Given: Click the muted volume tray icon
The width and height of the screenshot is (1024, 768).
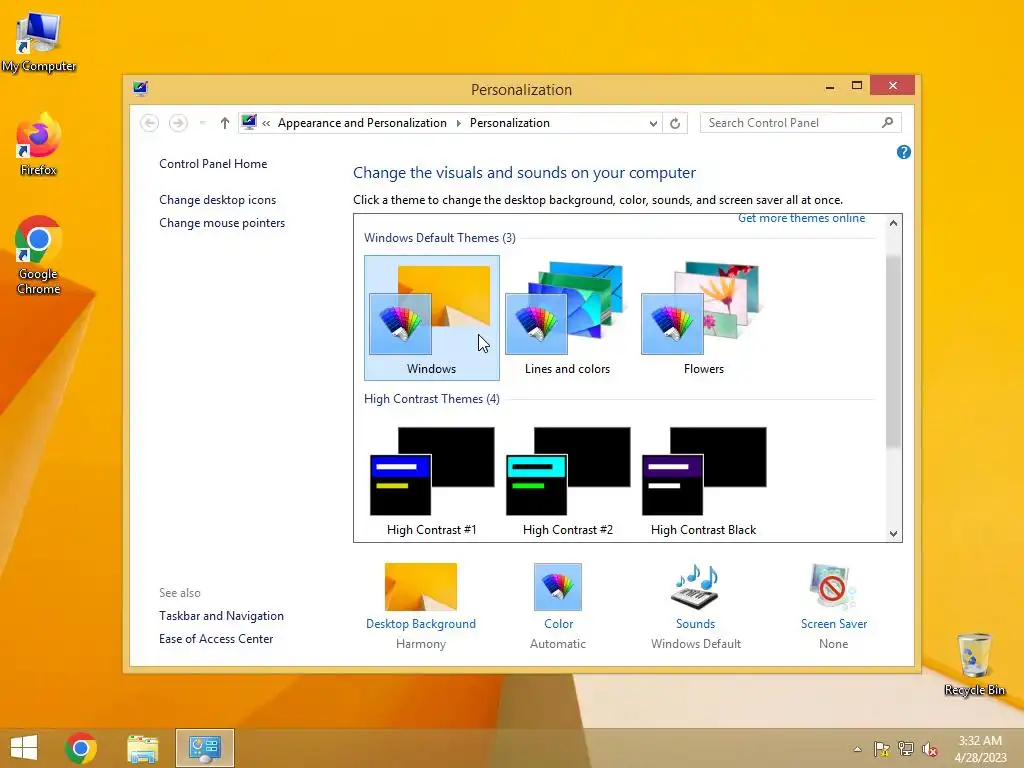Looking at the screenshot, I should [930, 749].
